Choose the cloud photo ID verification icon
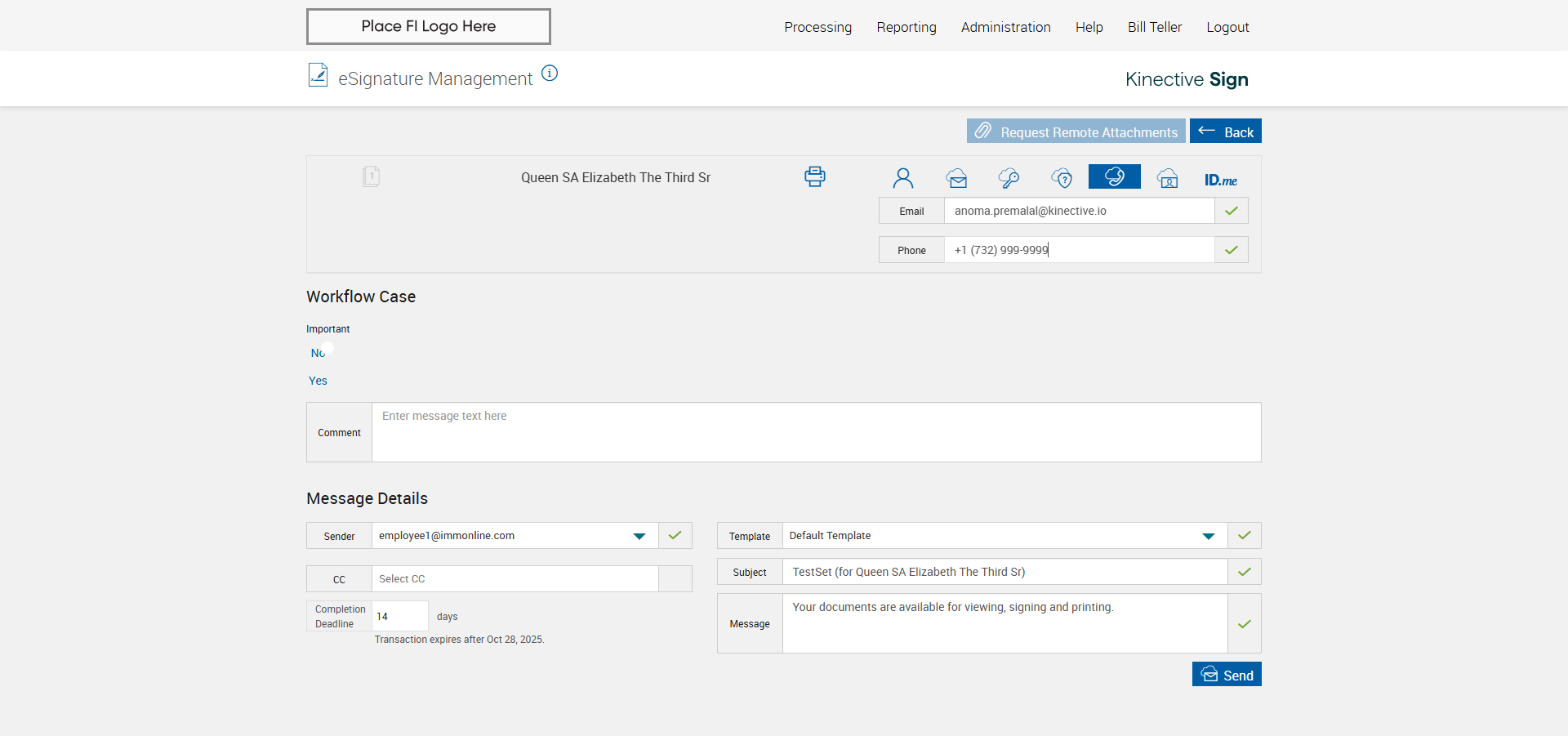Screen dimensions: 1568x736 tap(1168, 178)
